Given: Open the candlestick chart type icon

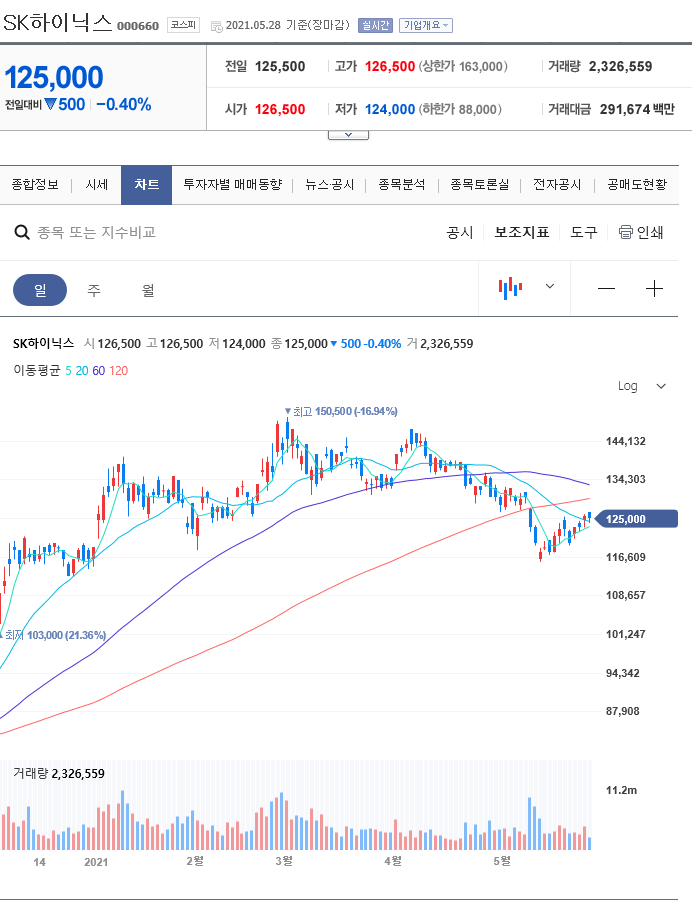Looking at the screenshot, I should [510, 288].
